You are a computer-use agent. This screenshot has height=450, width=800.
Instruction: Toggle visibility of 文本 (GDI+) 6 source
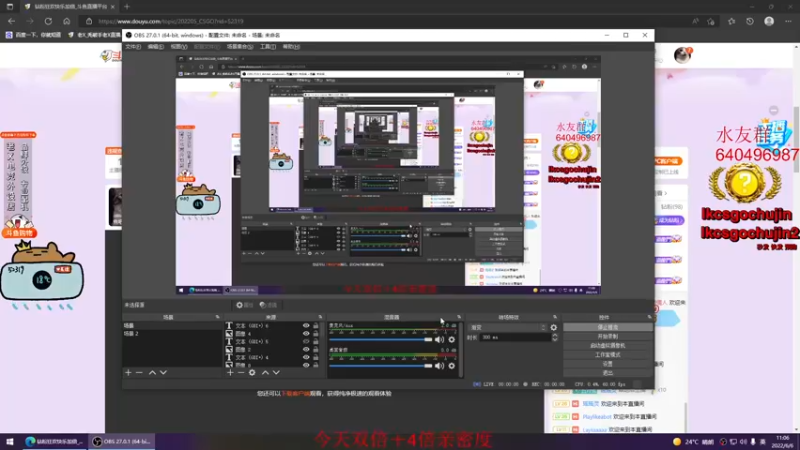point(306,326)
